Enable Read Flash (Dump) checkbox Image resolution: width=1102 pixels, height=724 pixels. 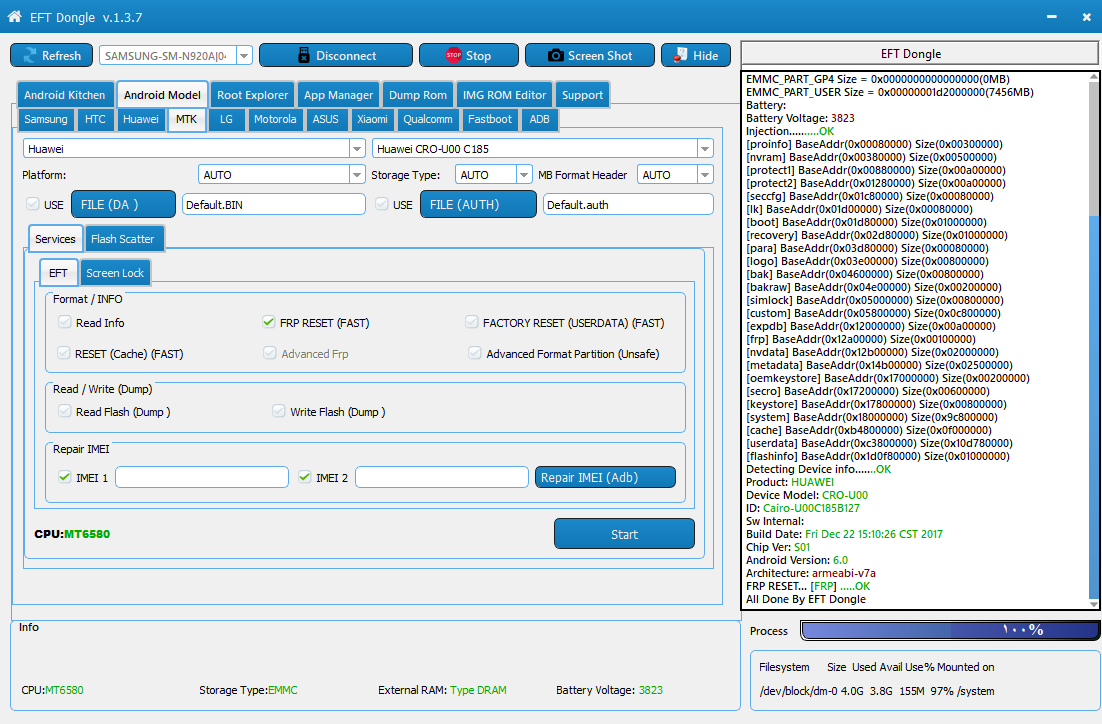(x=65, y=411)
